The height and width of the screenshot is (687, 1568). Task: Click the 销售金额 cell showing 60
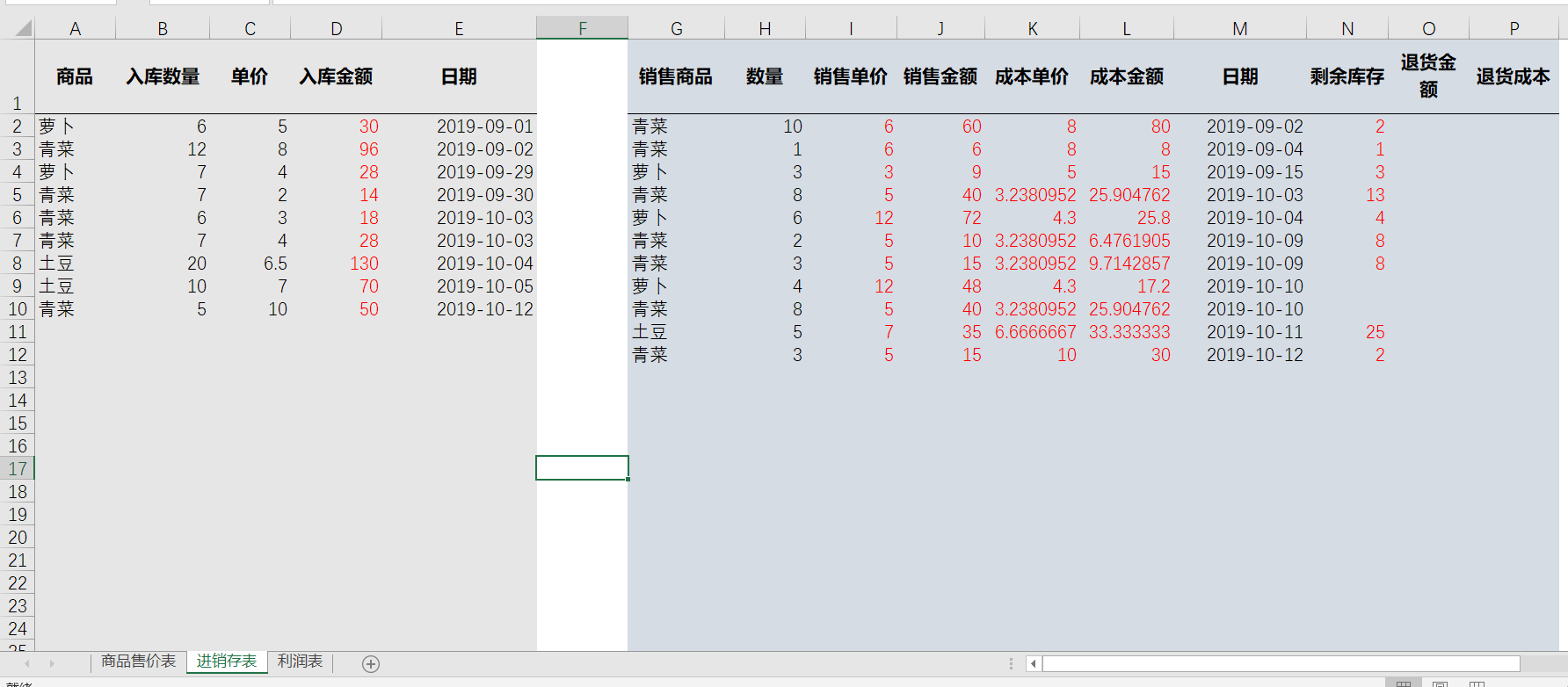(x=940, y=127)
